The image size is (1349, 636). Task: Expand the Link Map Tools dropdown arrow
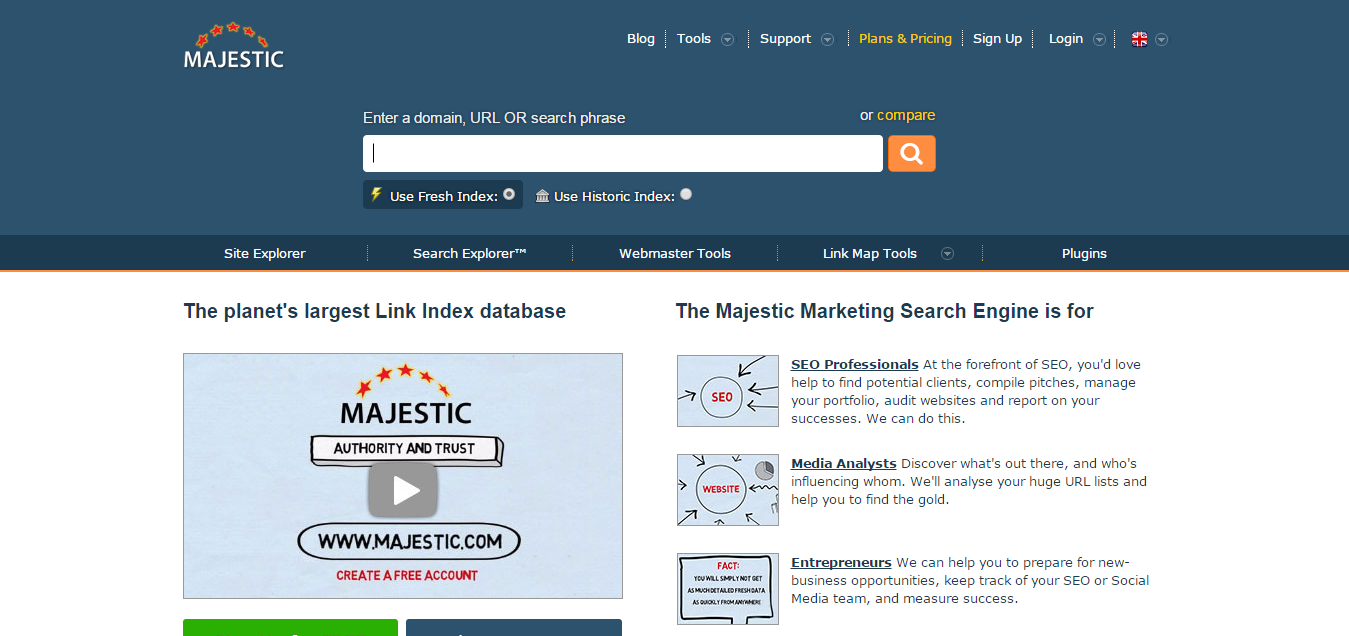[x=947, y=254]
